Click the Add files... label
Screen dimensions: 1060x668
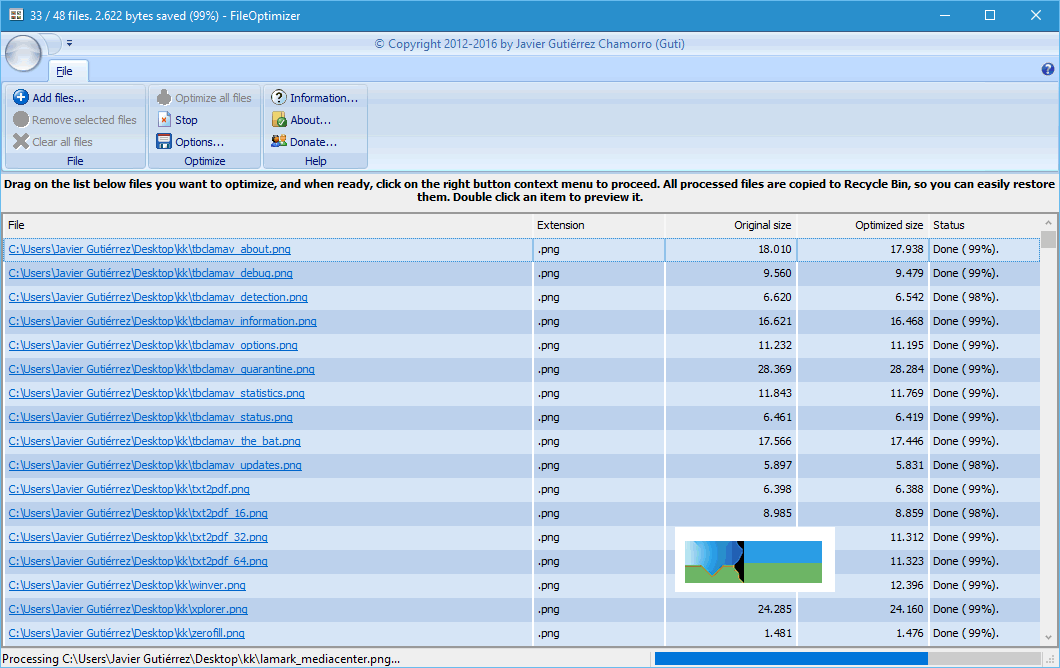click(x=59, y=98)
